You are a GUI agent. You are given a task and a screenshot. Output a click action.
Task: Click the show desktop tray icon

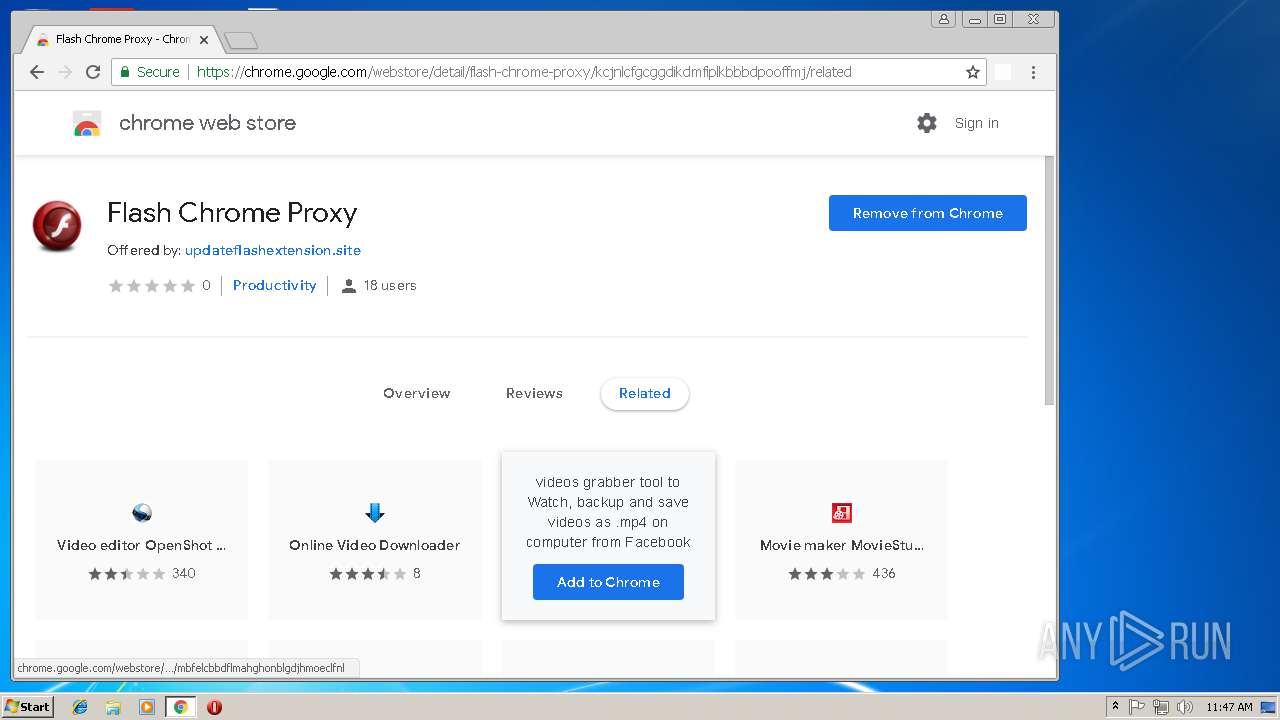[x=1269, y=707]
